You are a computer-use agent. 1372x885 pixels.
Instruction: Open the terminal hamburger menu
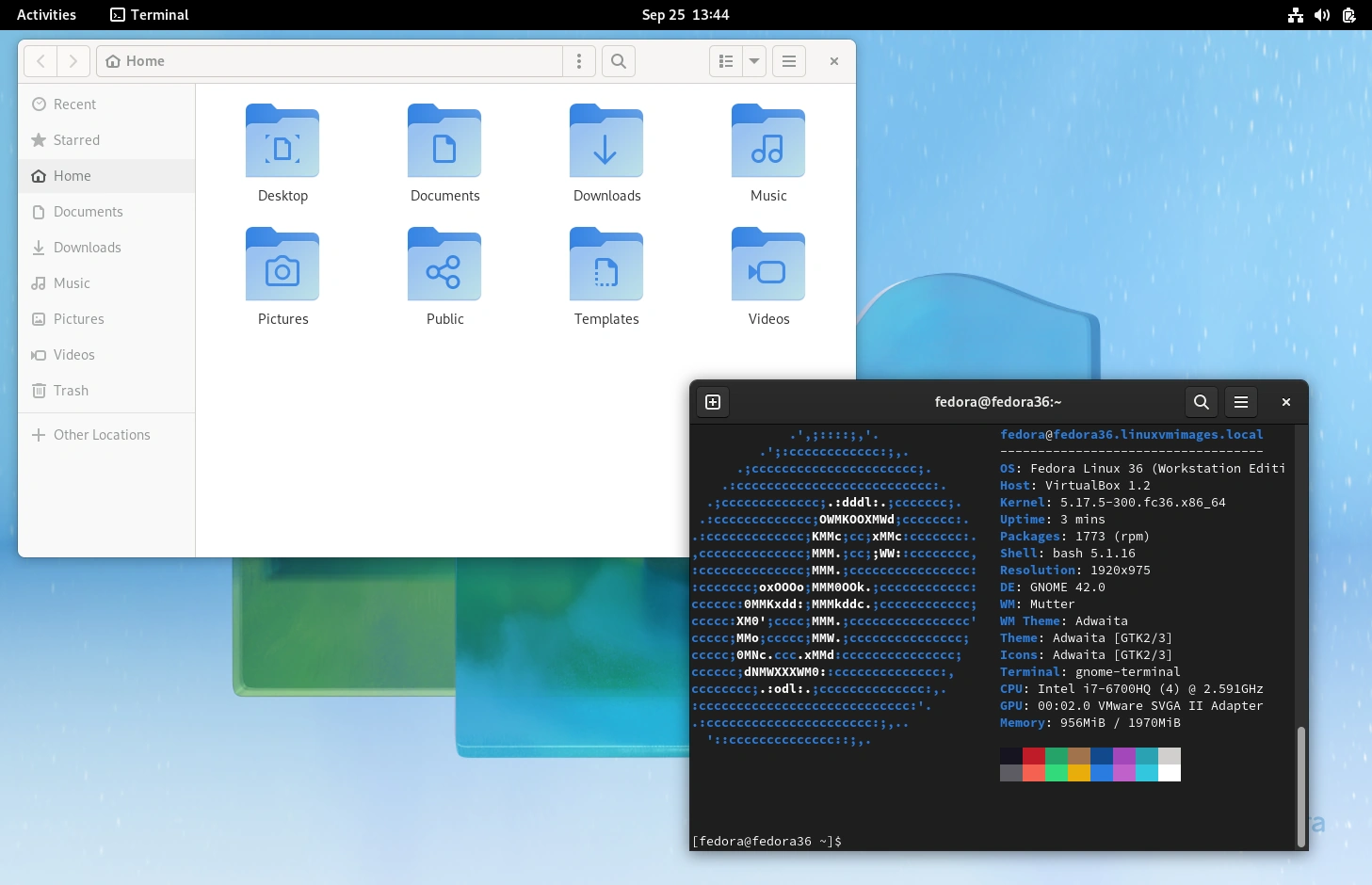(1240, 402)
